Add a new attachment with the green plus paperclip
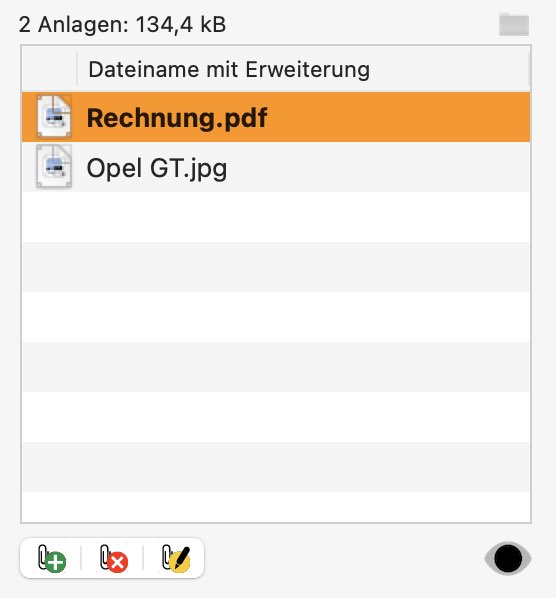Image resolution: width=556 pixels, height=598 pixels. 52,558
